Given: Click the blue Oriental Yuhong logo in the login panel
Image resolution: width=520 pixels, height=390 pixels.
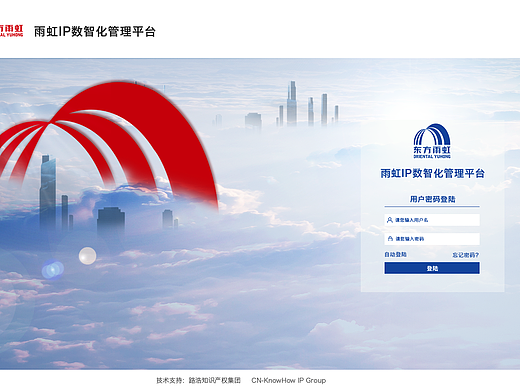Looking at the screenshot, I should coord(432,141).
